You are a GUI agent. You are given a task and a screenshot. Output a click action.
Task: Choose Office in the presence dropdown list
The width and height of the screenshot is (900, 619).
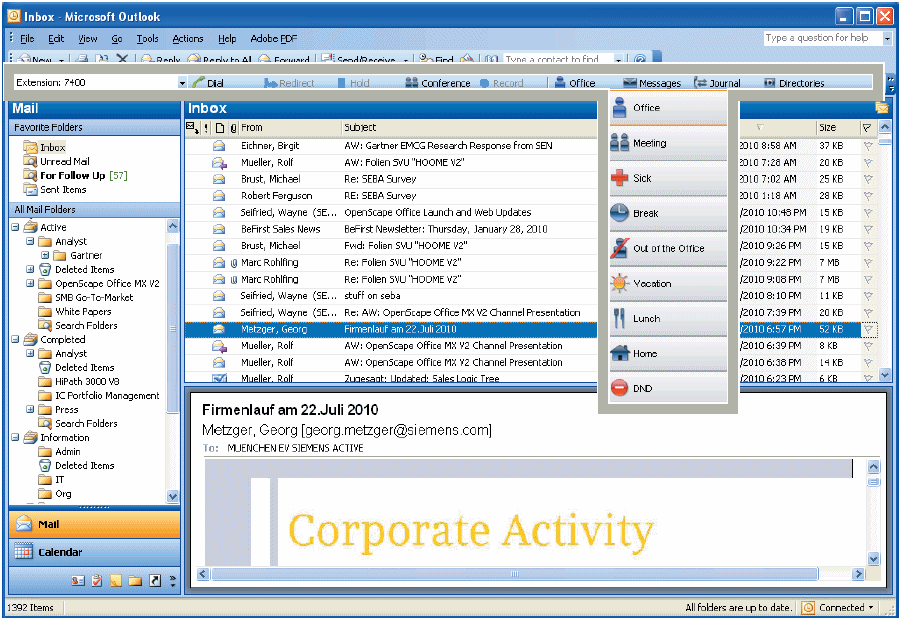668,107
